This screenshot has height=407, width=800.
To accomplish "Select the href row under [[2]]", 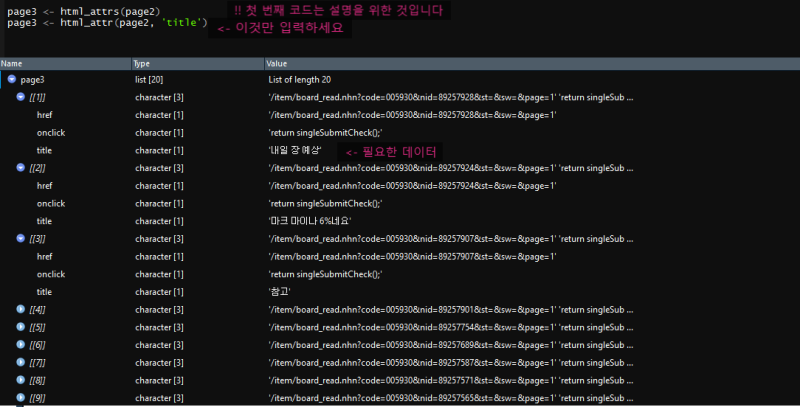I will click(400, 186).
